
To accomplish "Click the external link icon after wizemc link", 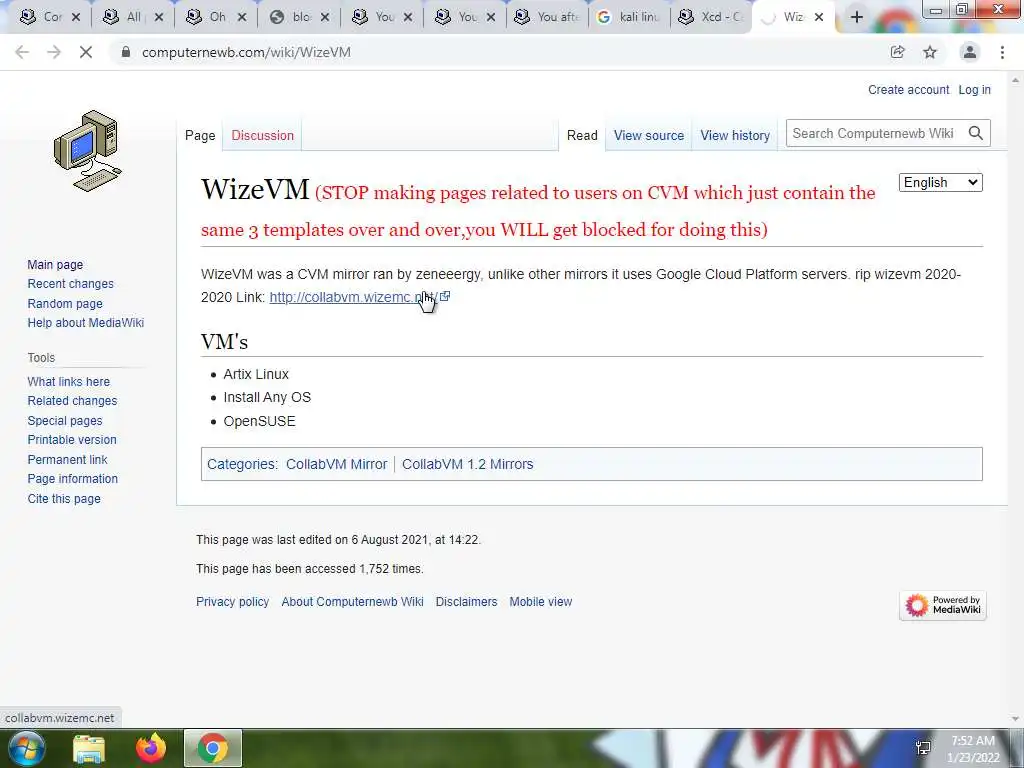I will 445,296.
